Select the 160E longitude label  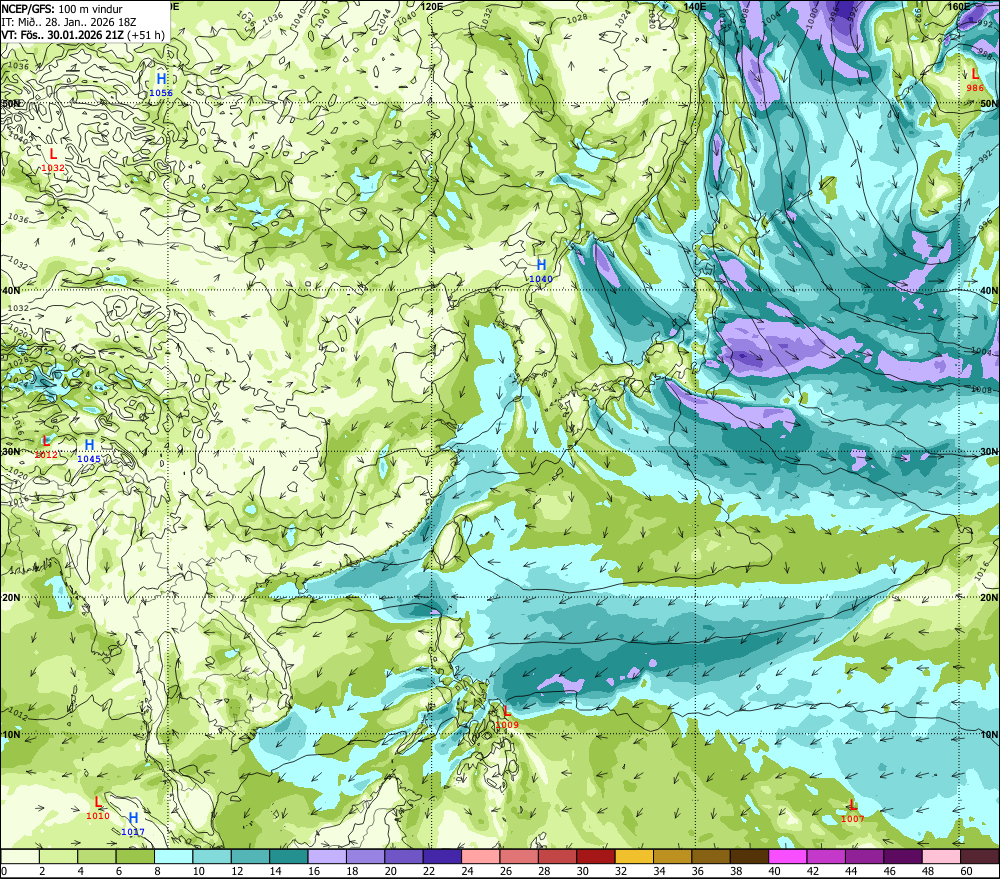958,6
